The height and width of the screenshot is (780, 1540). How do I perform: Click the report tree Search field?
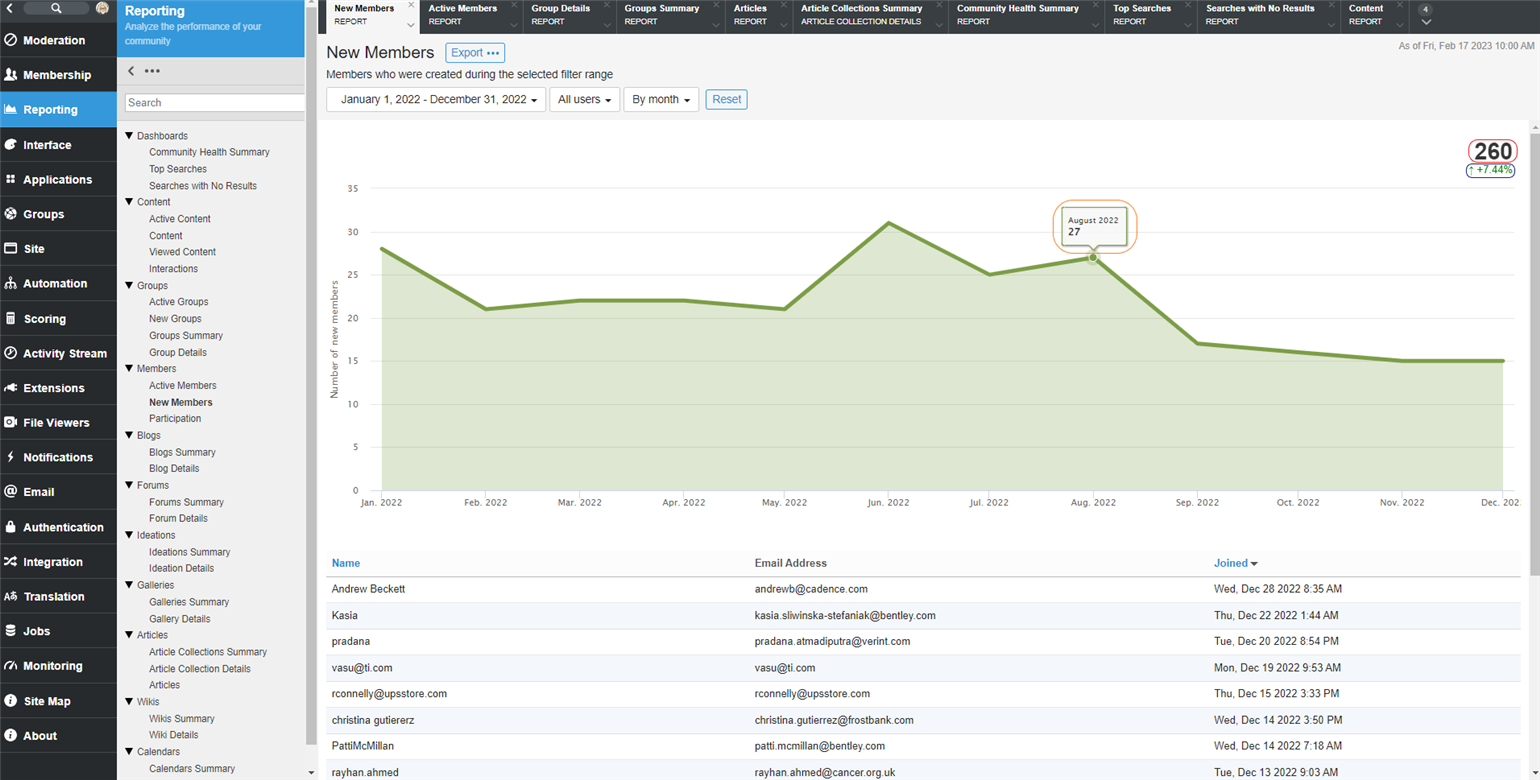(x=214, y=103)
